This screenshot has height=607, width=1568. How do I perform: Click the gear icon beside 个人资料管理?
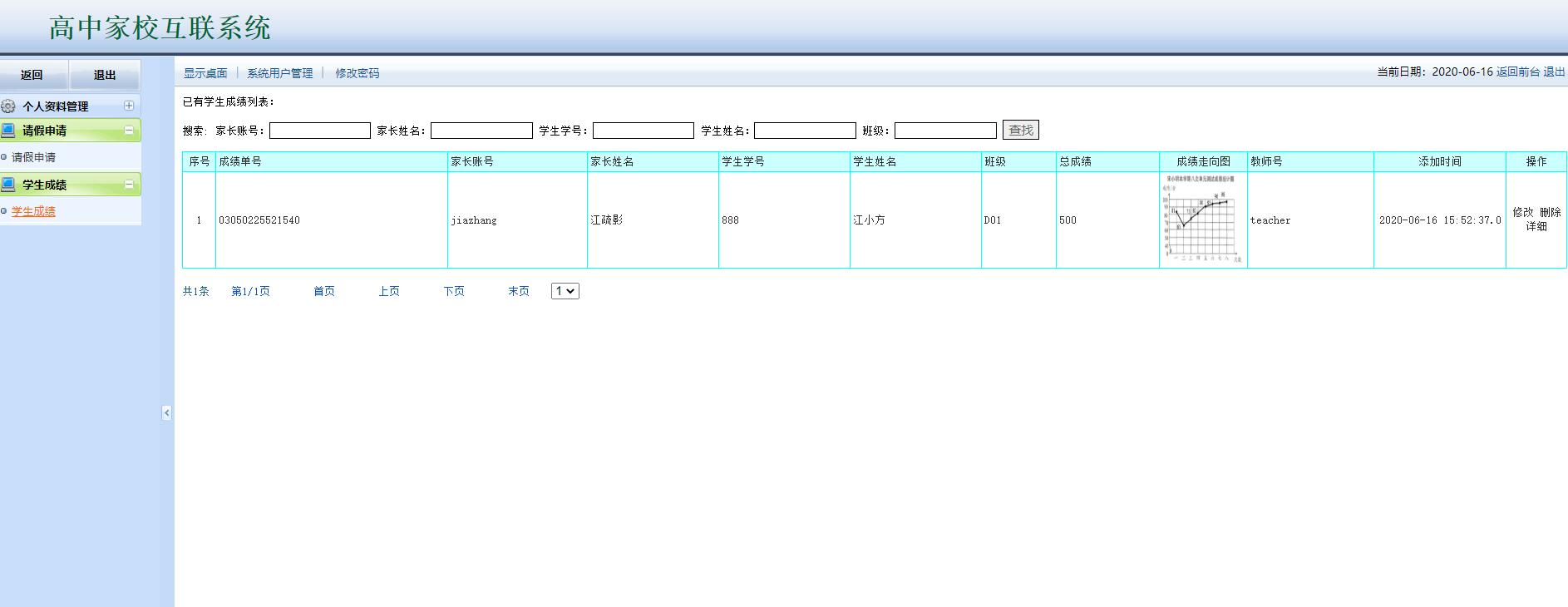(x=8, y=106)
